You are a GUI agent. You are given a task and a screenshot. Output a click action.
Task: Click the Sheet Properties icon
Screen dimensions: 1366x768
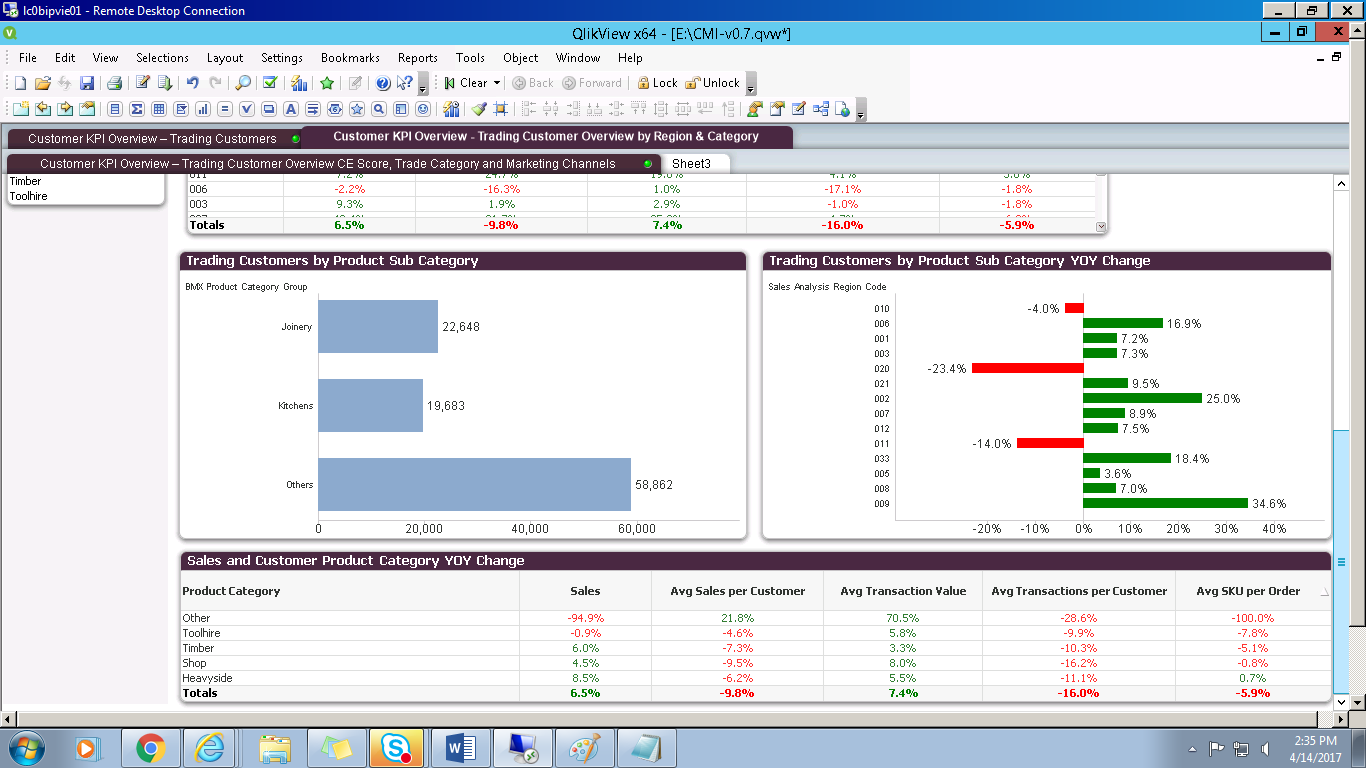(x=87, y=109)
